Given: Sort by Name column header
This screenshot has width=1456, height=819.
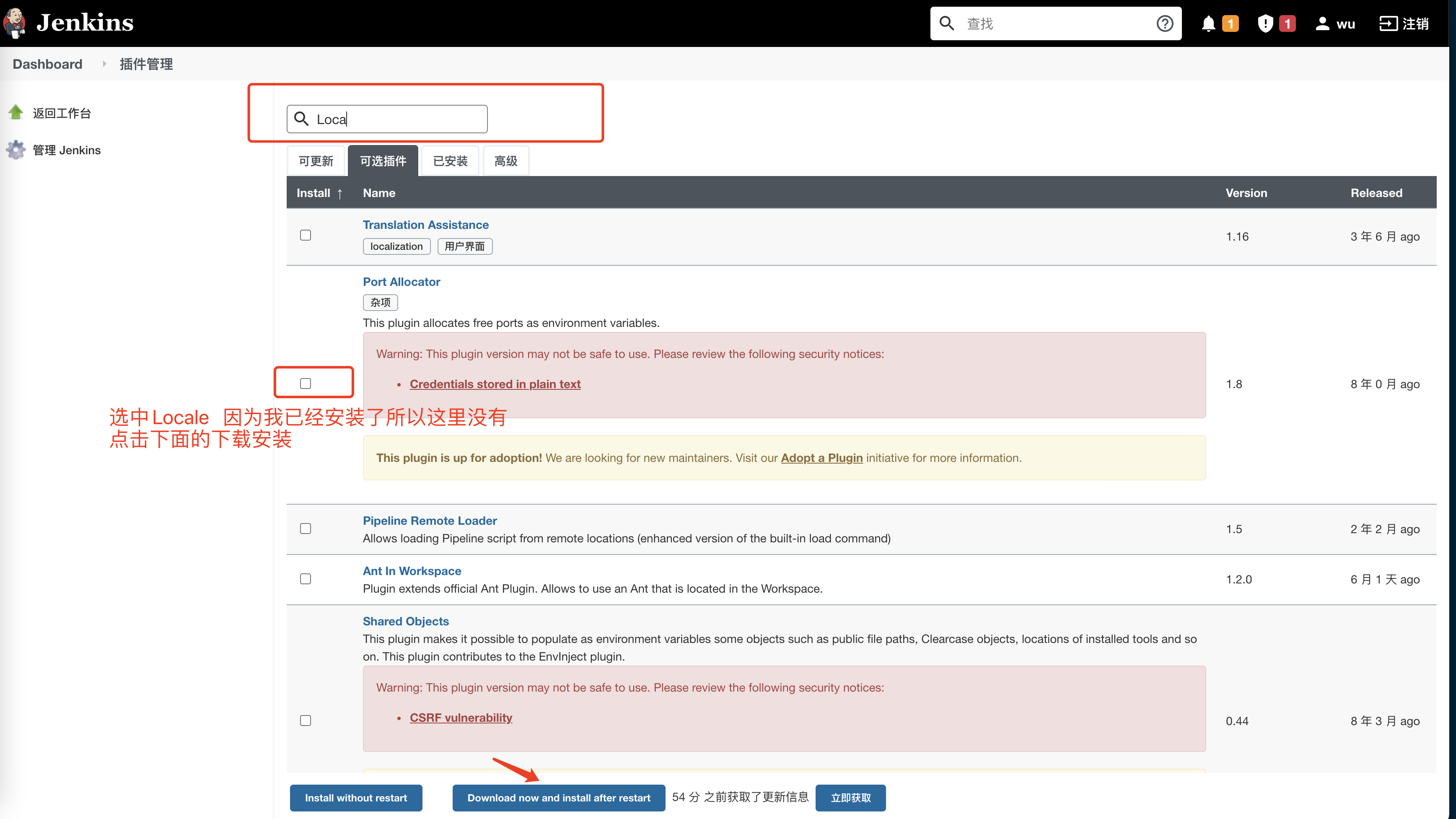Looking at the screenshot, I should [x=379, y=193].
